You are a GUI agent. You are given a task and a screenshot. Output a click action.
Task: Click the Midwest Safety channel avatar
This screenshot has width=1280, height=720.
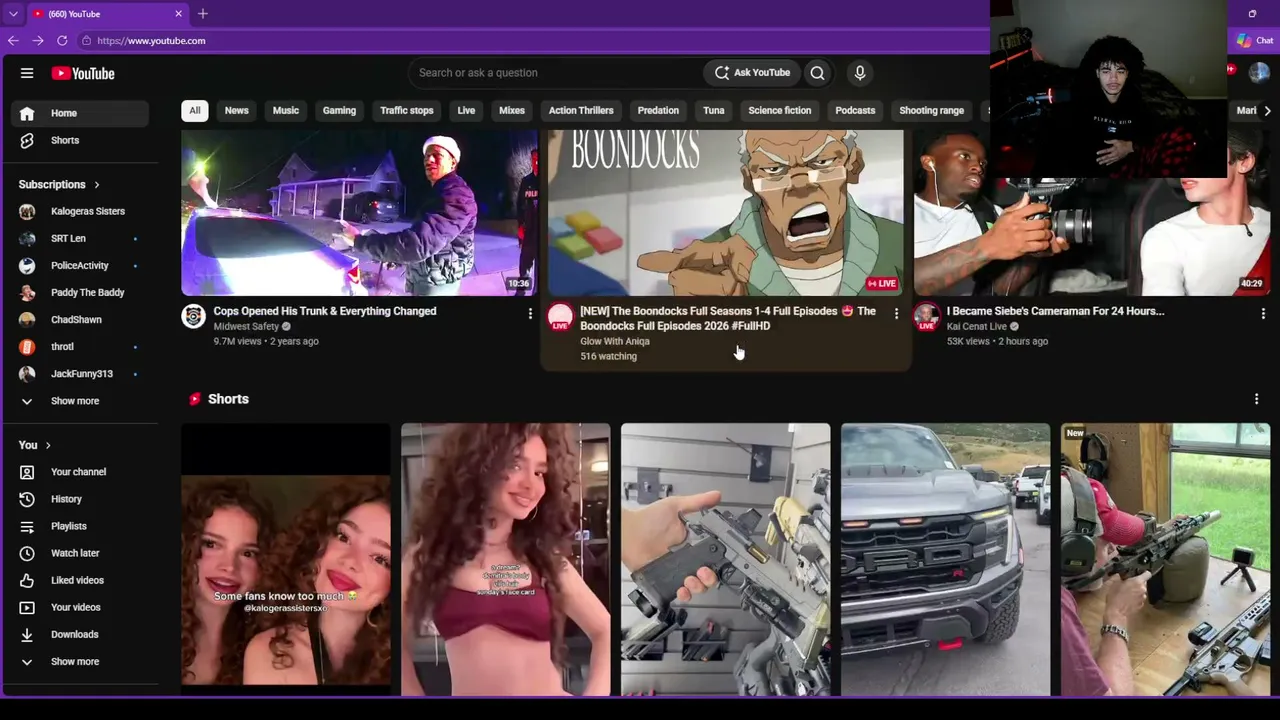pyautogui.click(x=193, y=317)
